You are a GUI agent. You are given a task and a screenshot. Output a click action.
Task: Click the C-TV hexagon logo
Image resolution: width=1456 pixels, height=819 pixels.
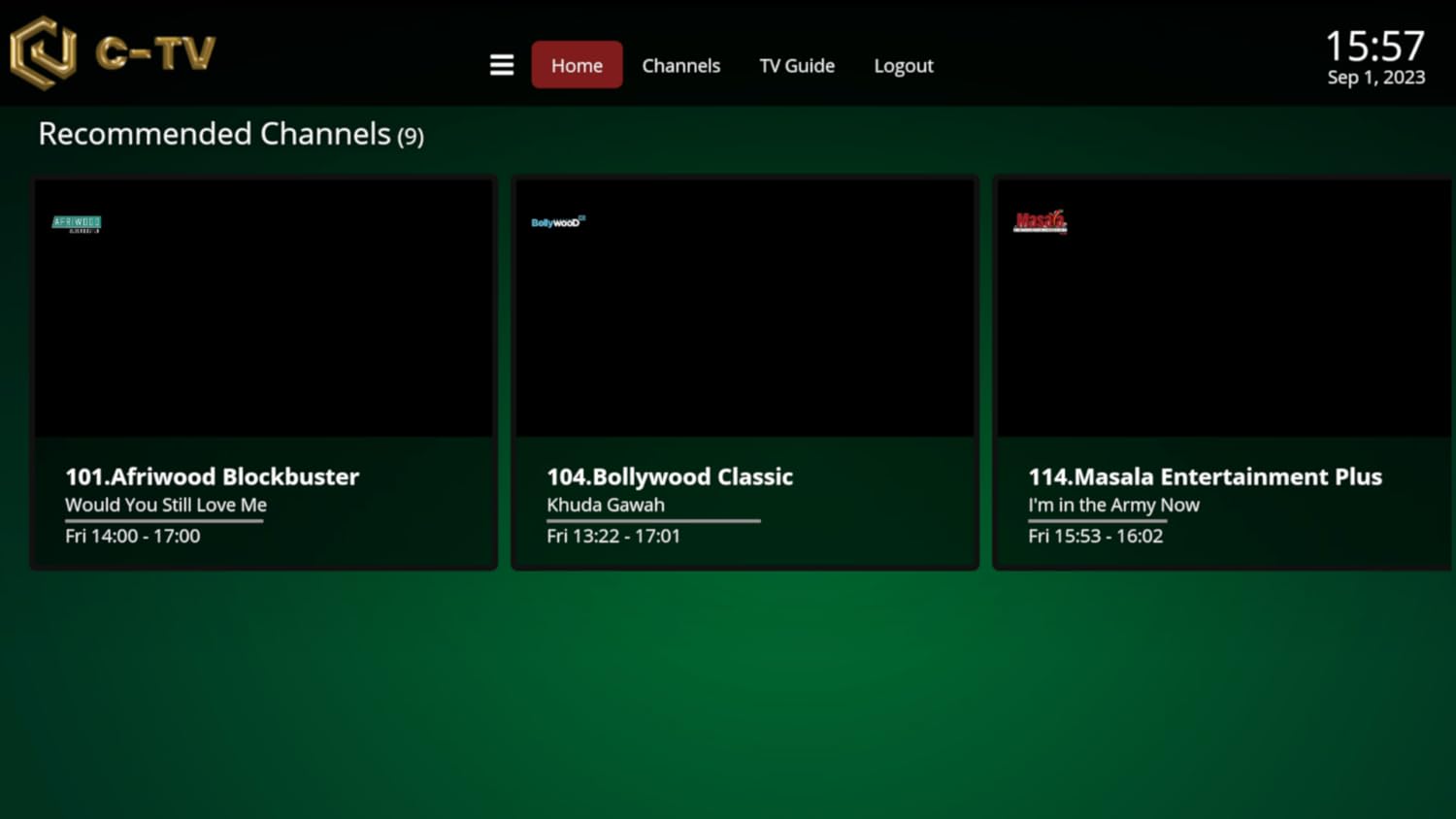44,52
